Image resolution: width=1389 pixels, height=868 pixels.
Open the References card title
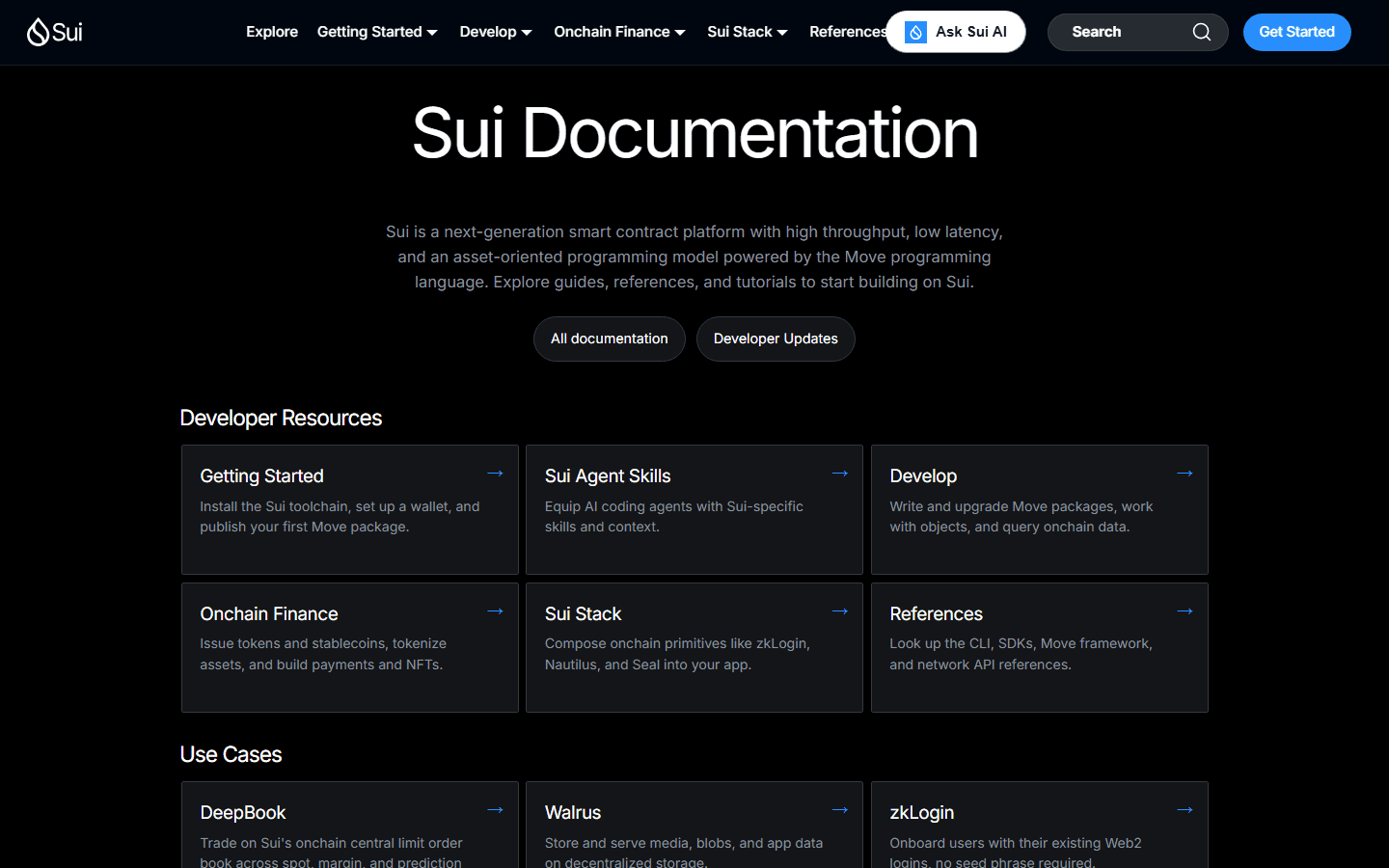(936, 613)
